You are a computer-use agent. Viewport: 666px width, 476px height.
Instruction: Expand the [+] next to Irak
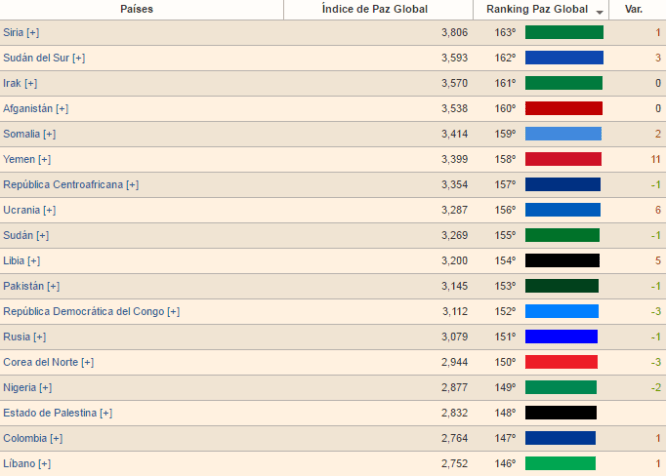(31, 84)
